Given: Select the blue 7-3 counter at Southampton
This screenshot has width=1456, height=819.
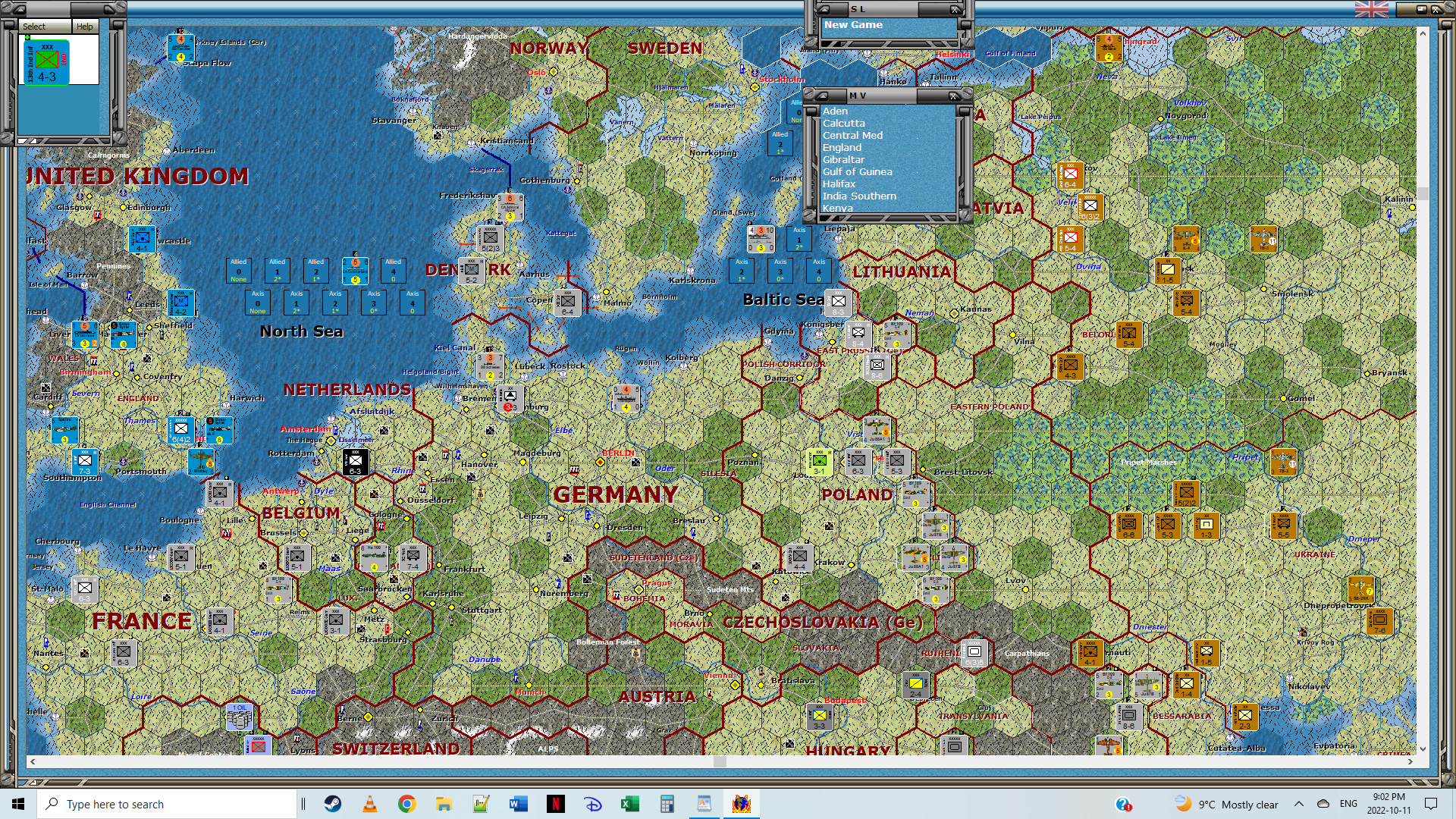Looking at the screenshot, I should click(85, 462).
